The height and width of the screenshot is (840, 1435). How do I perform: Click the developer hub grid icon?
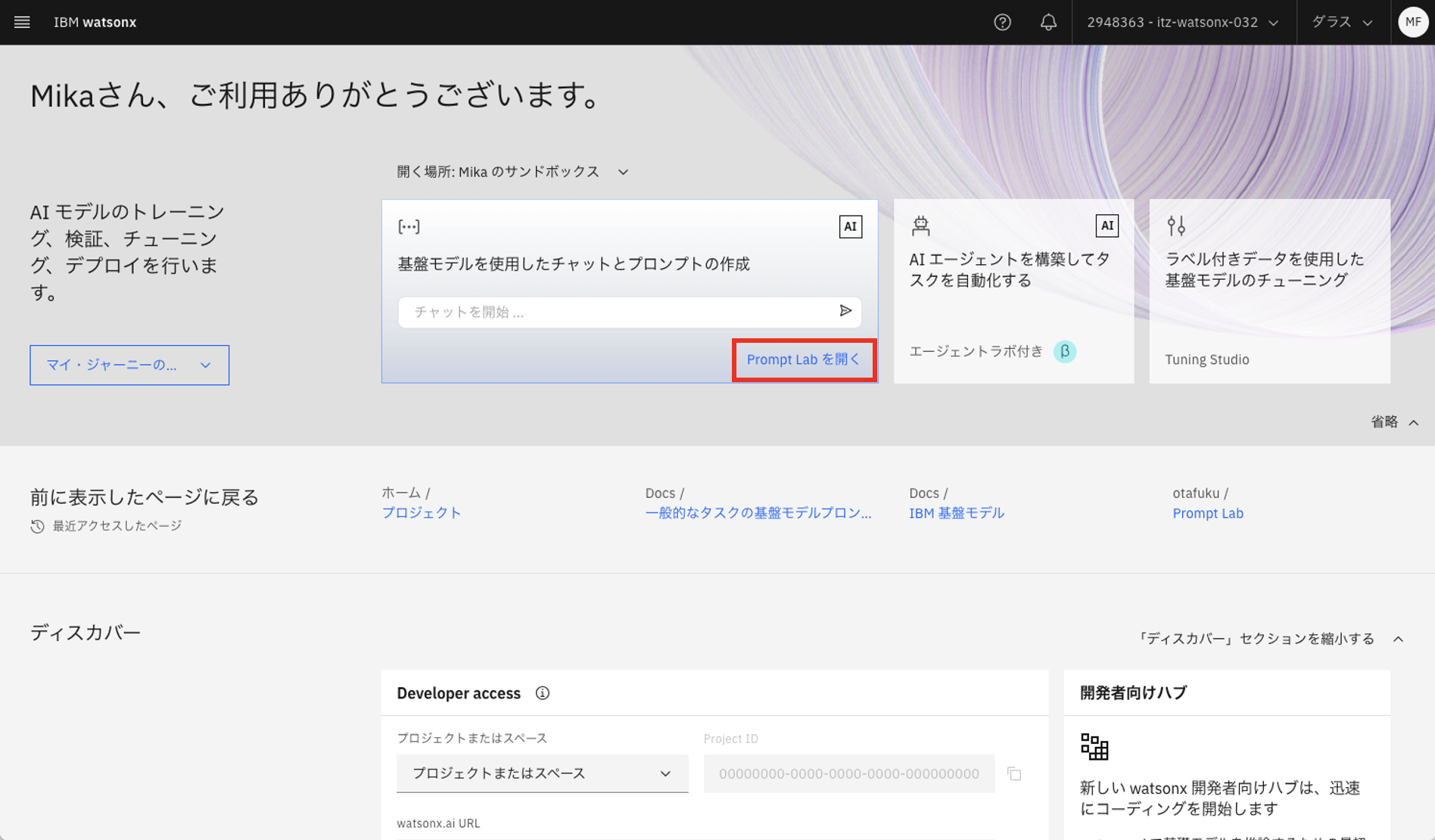[1094, 747]
